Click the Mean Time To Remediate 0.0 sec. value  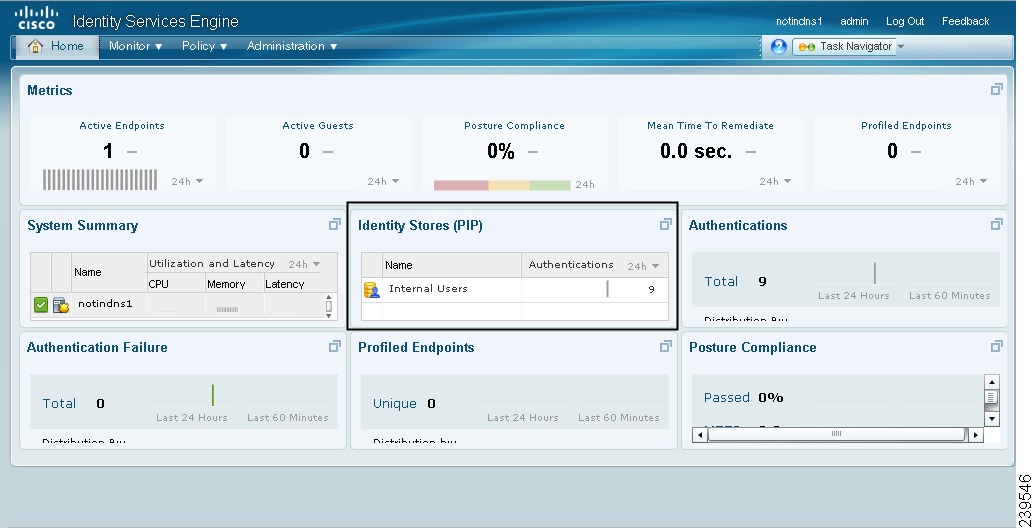pos(696,151)
